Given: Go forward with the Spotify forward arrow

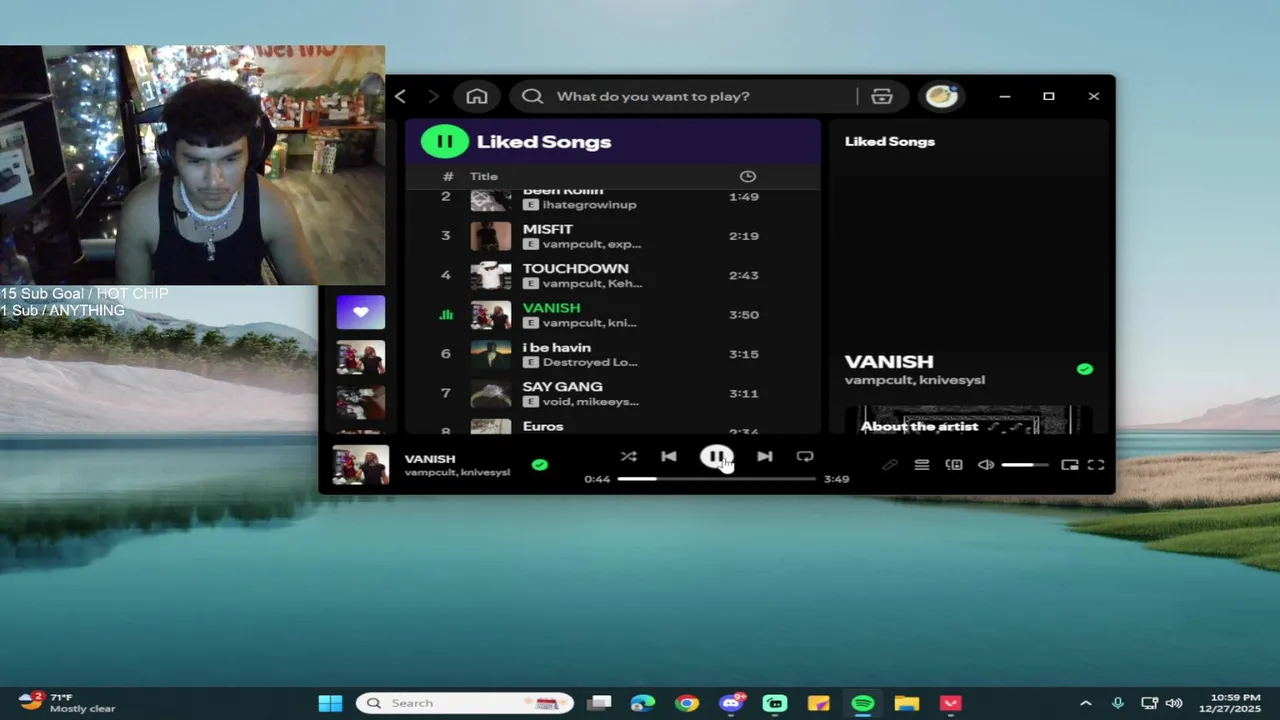Looking at the screenshot, I should pos(433,96).
